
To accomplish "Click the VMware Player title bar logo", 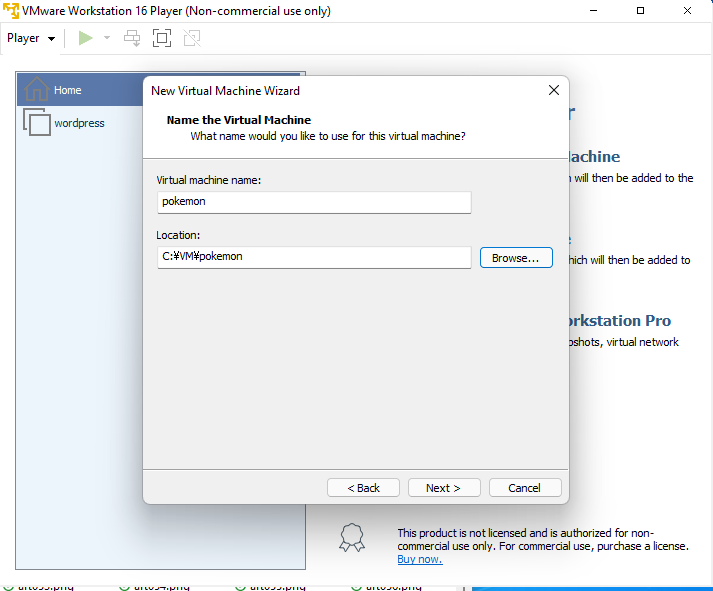I will pyautogui.click(x=11, y=10).
